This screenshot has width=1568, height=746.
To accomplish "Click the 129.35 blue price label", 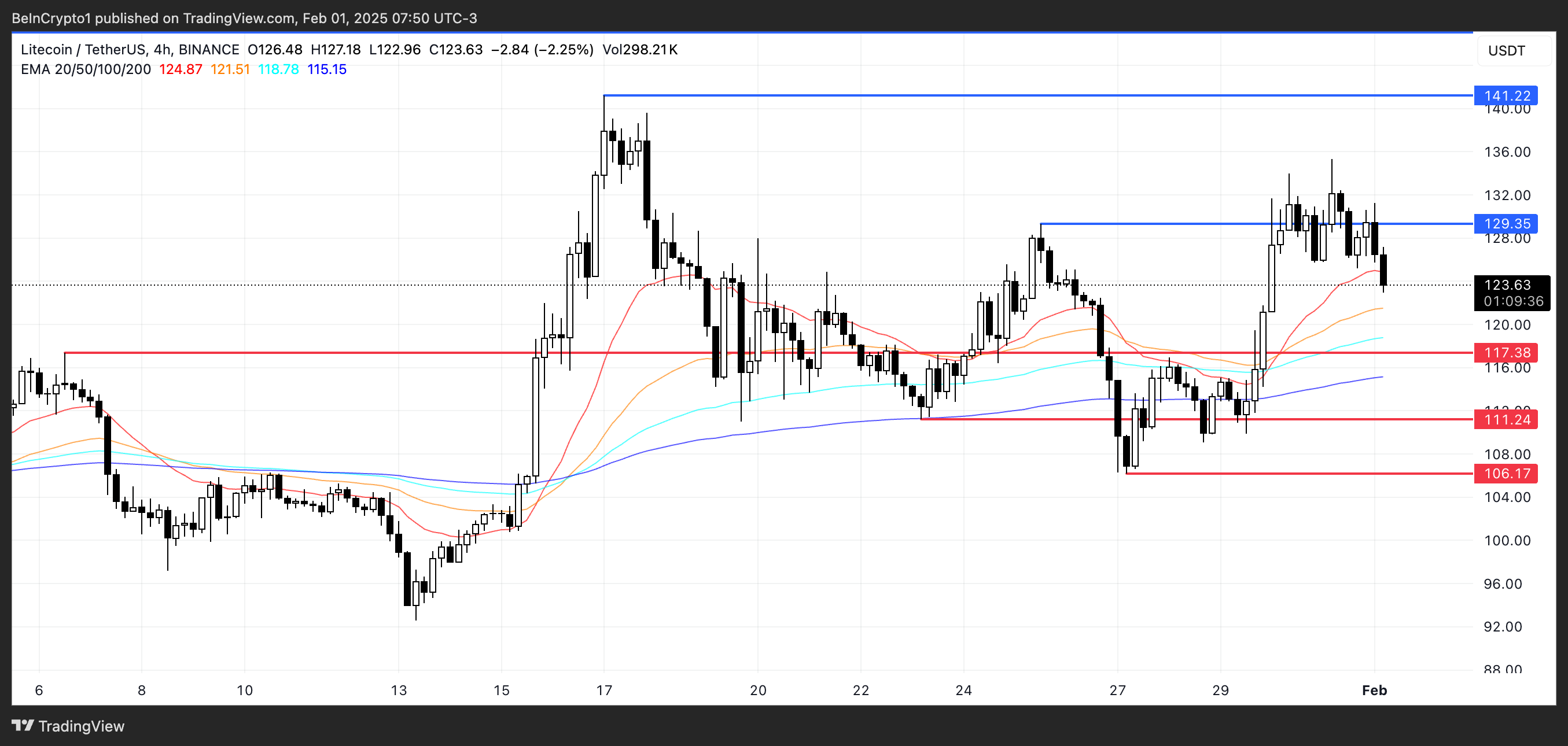I will click(x=1506, y=223).
